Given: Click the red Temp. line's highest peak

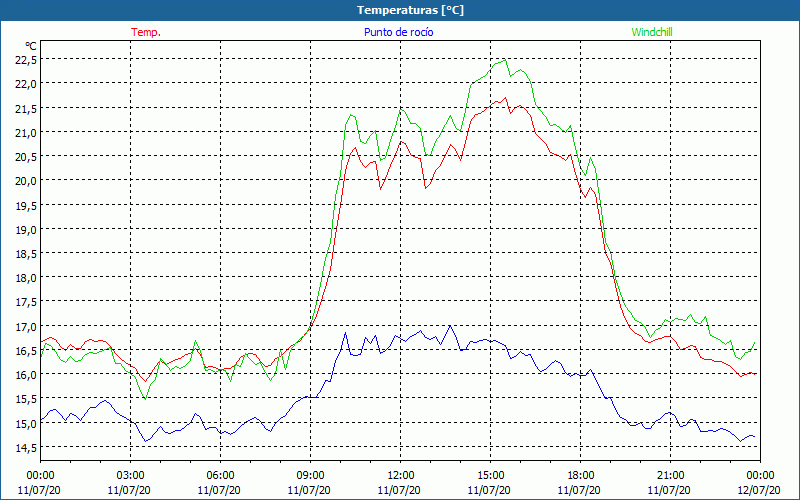Looking at the screenshot, I should click(x=505, y=97).
